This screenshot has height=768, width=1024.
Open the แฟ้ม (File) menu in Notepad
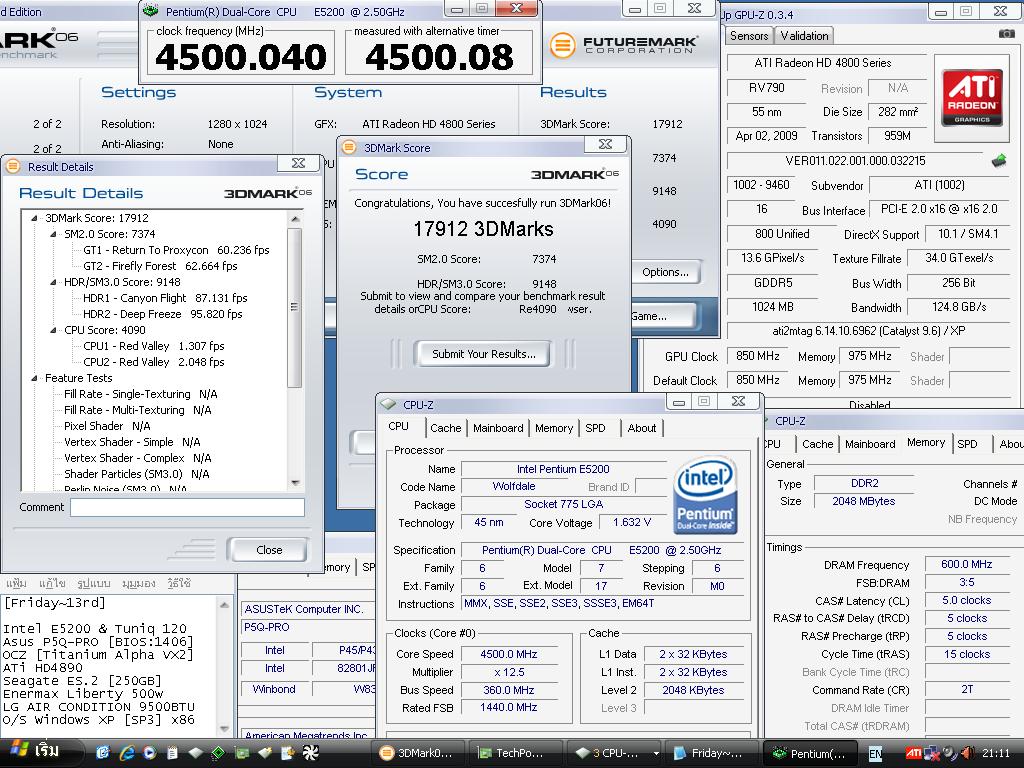click(16, 583)
